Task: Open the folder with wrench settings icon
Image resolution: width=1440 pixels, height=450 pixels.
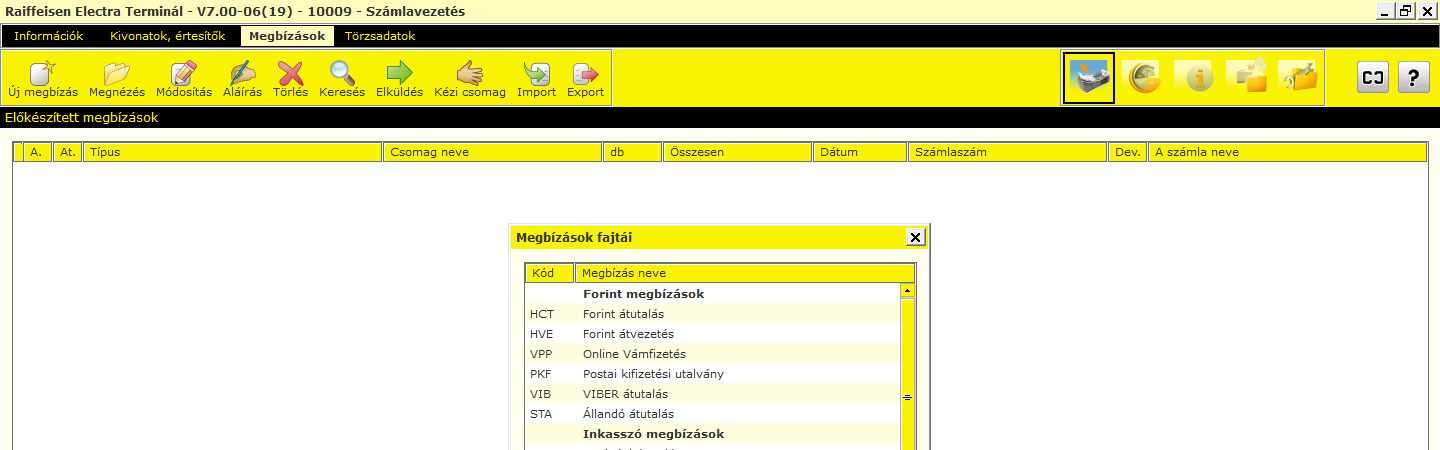Action: (x=1298, y=78)
